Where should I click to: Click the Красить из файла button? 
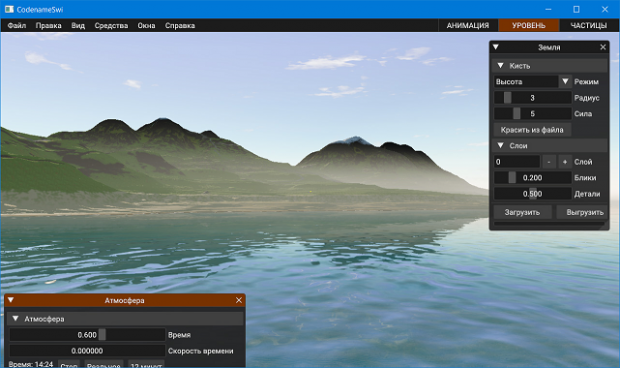pyautogui.click(x=532, y=130)
